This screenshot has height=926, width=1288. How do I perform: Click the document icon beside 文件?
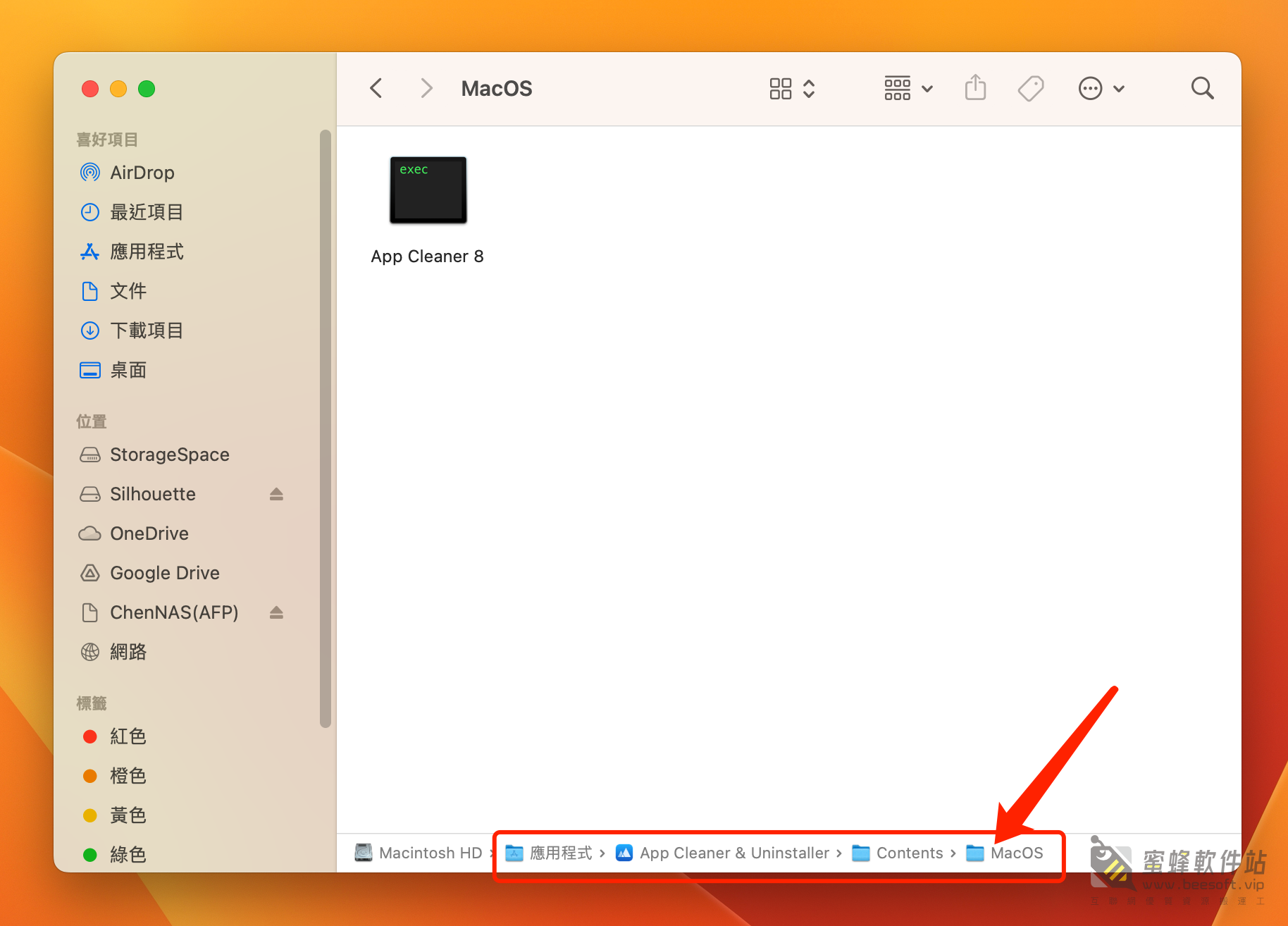click(x=90, y=291)
